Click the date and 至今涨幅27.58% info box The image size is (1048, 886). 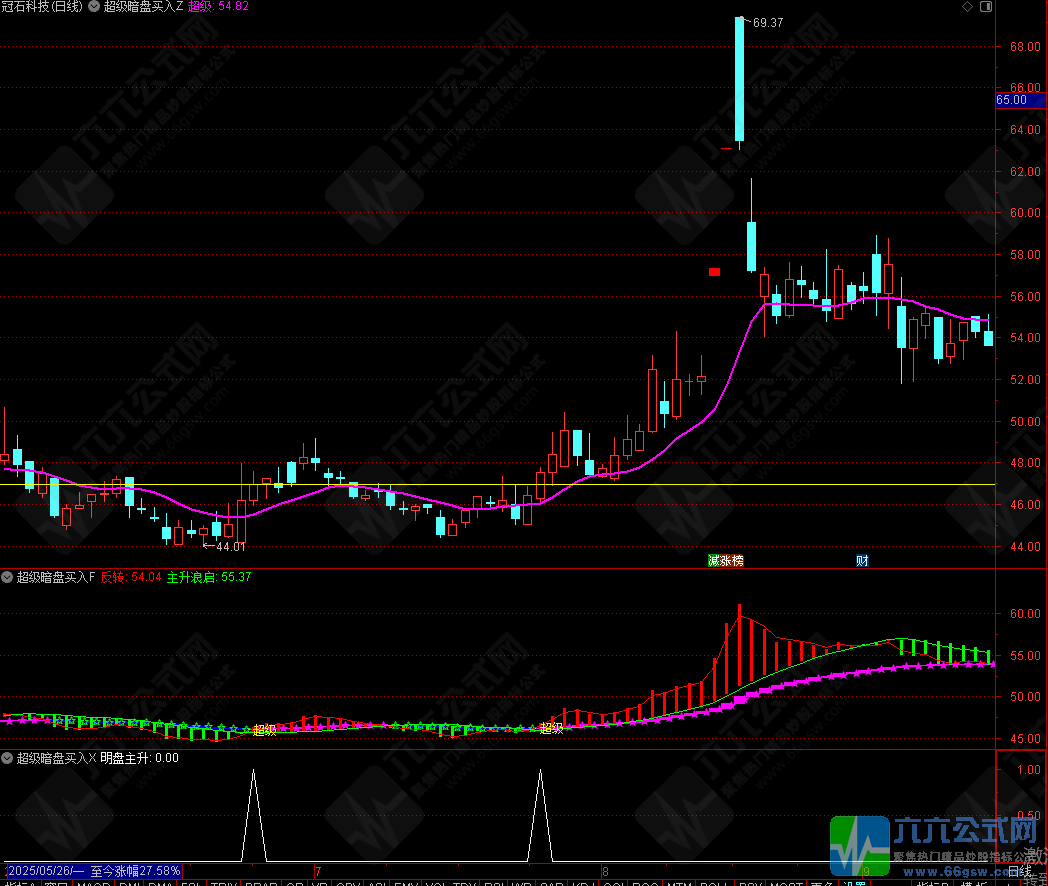pos(91,871)
